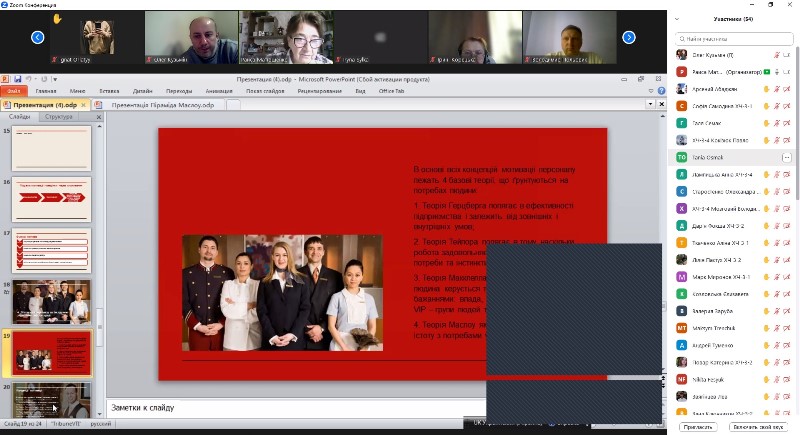800x435 pixels.
Task: Click the NF avatar of Nikita Fesyuk
Action: (x=682, y=379)
